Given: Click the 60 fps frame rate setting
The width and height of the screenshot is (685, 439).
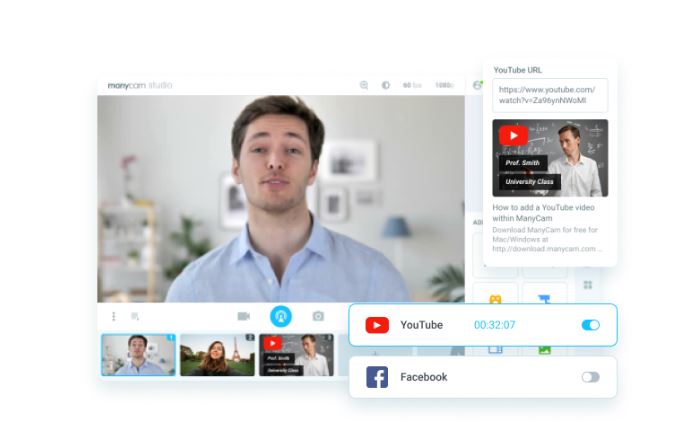Looking at the screenshot, I should click(x=412, y=85).
